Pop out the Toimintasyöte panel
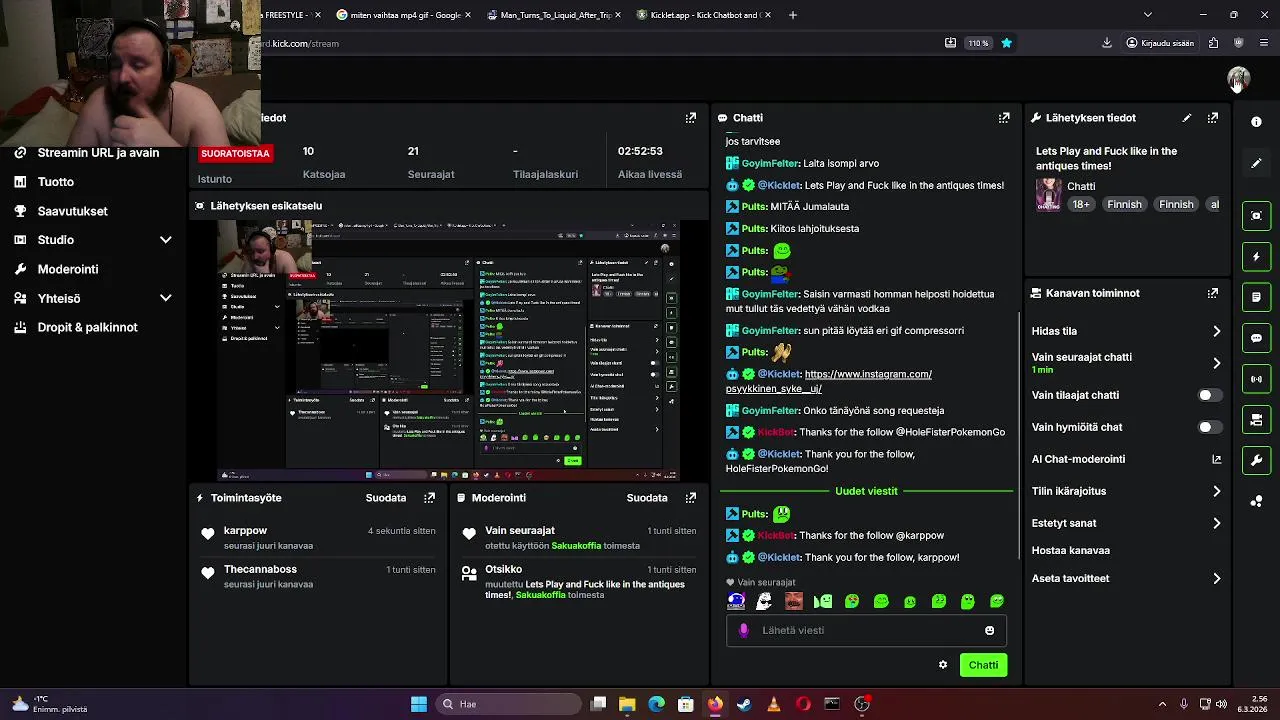The height and width of the screenshot is (720, 1280). pyautogui.click(x=430, y=498)
